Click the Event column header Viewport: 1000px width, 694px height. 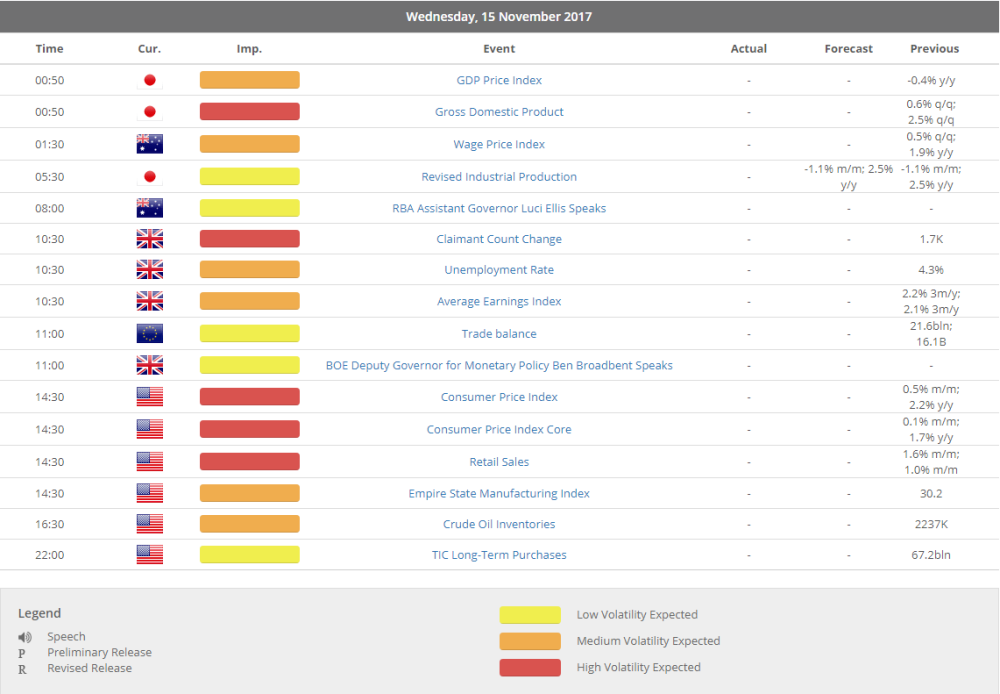[x=499, y=48]
